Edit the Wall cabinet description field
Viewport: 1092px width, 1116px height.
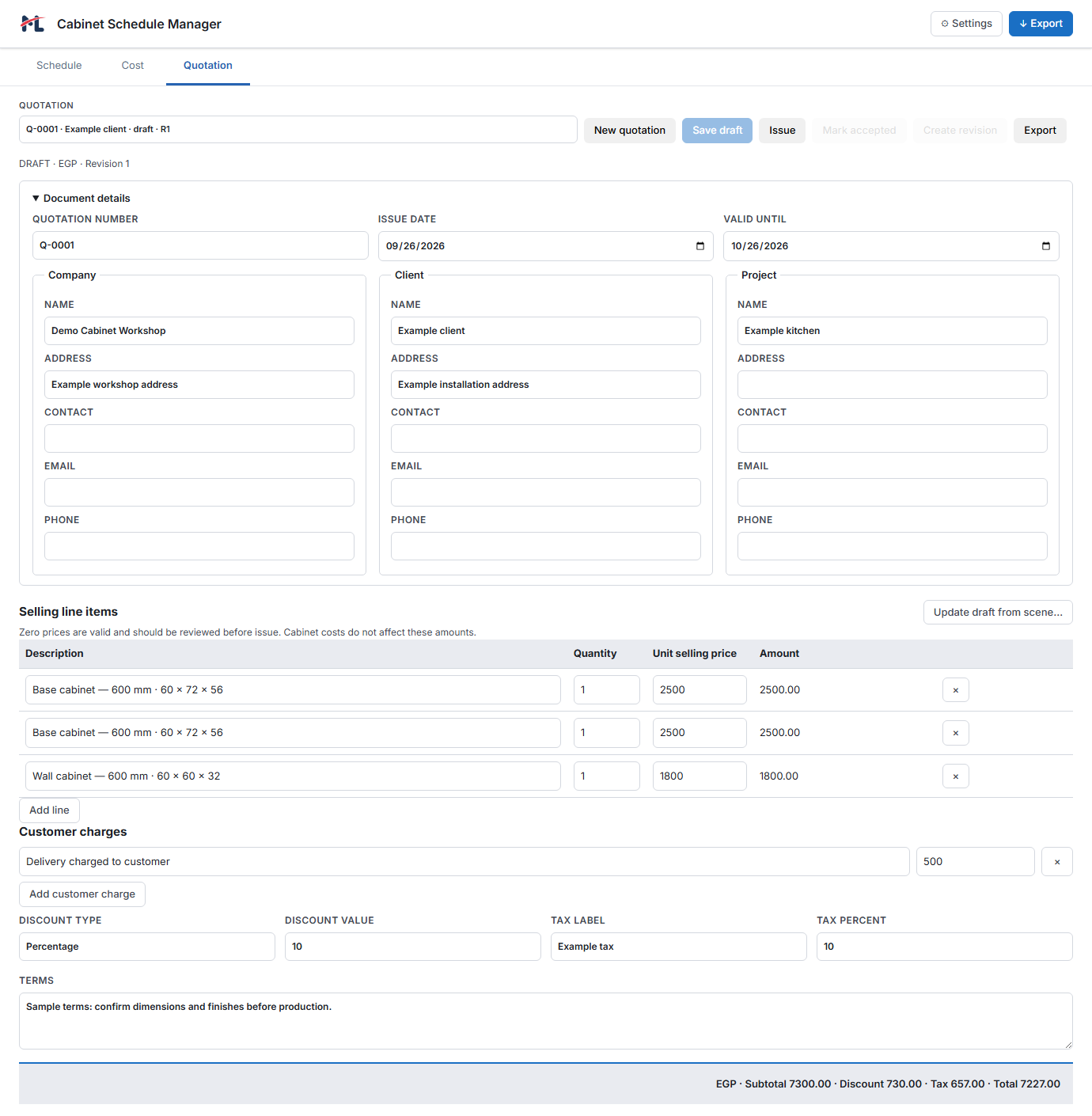293,776
